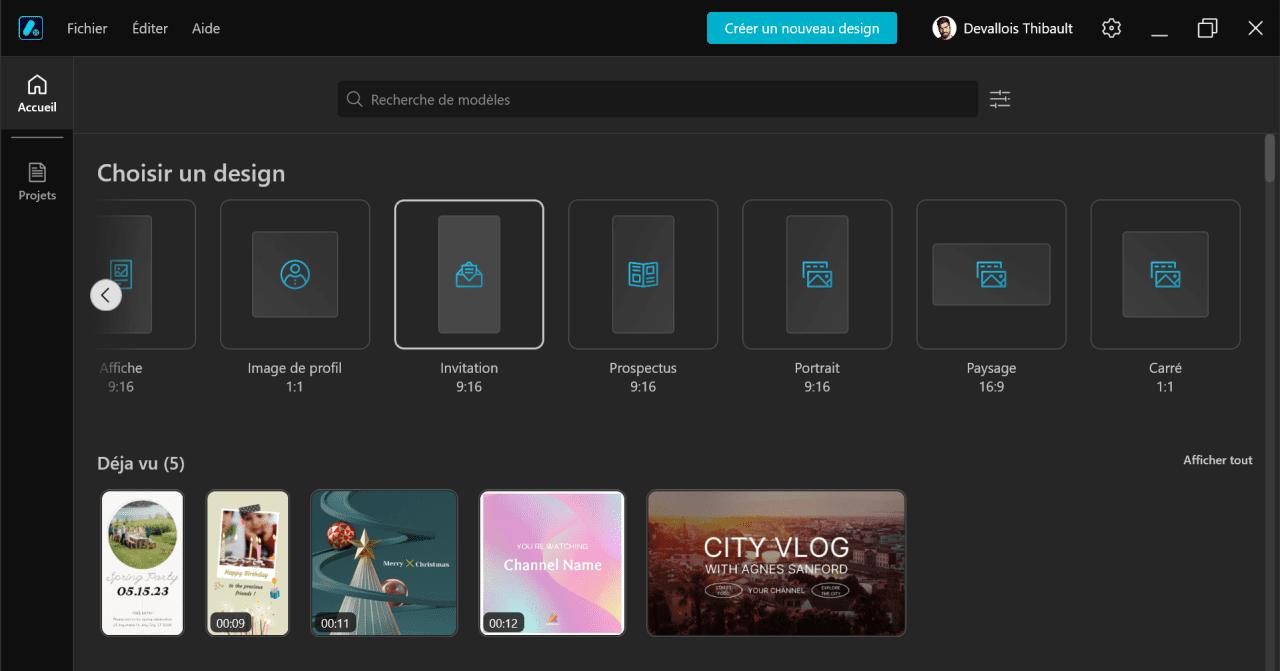Click the magnifier icon in the search bar
This screenshot has height=671, width=1280.
click(x=354, y=99)
